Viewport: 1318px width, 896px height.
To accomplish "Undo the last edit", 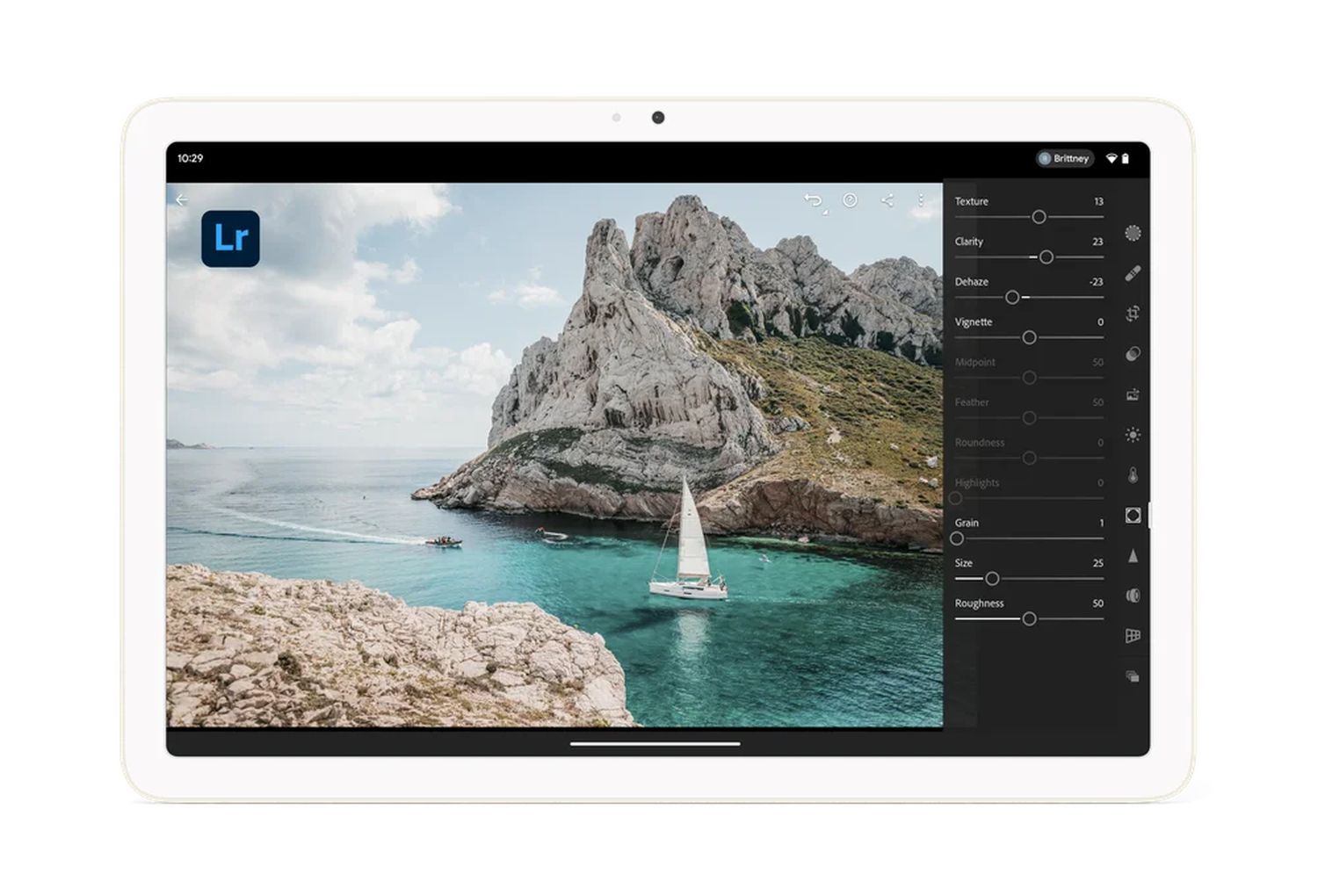I will coord(813,200).
